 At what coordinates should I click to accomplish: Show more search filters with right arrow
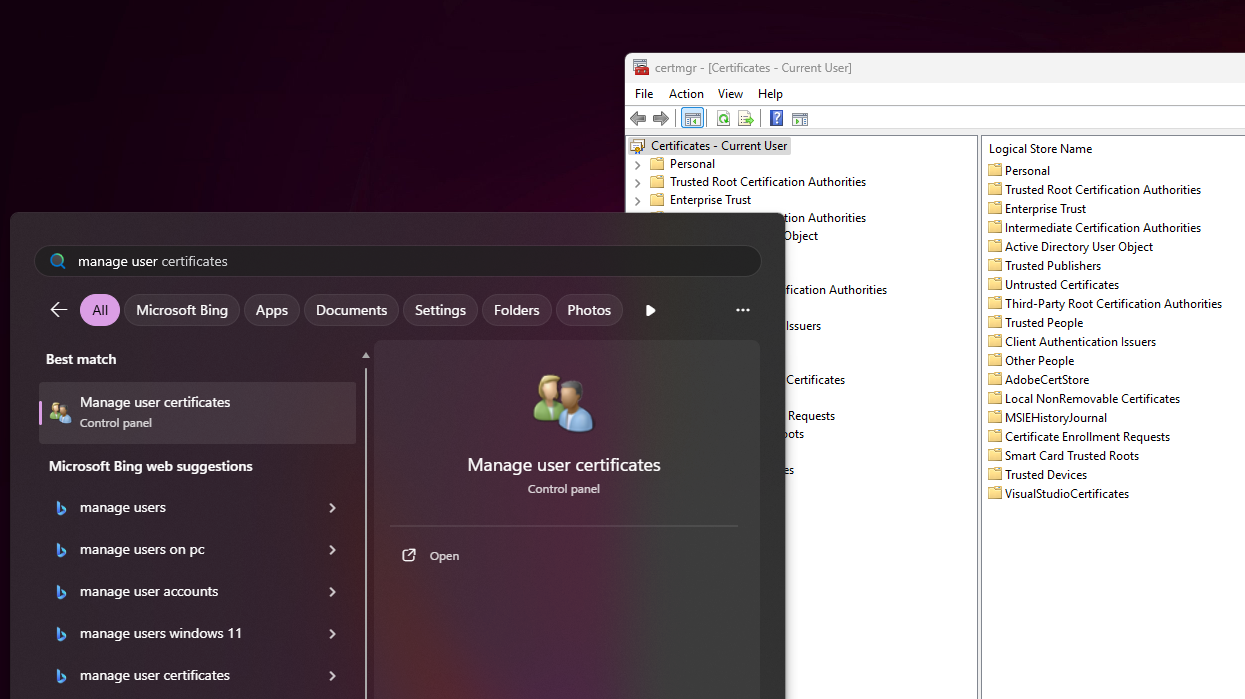tap(650, 310)
